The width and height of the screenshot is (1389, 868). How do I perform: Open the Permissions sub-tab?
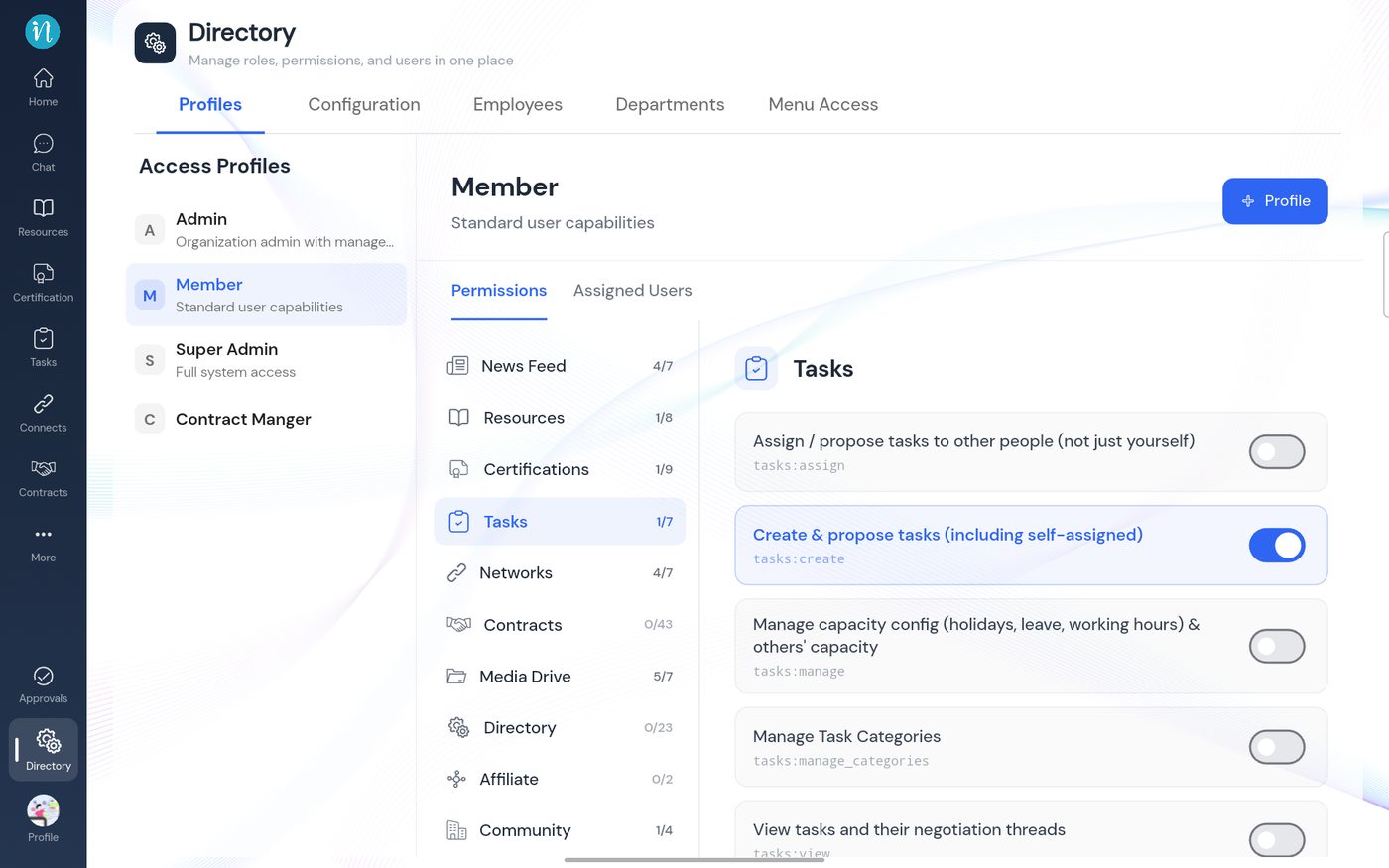tap(499, 291)
